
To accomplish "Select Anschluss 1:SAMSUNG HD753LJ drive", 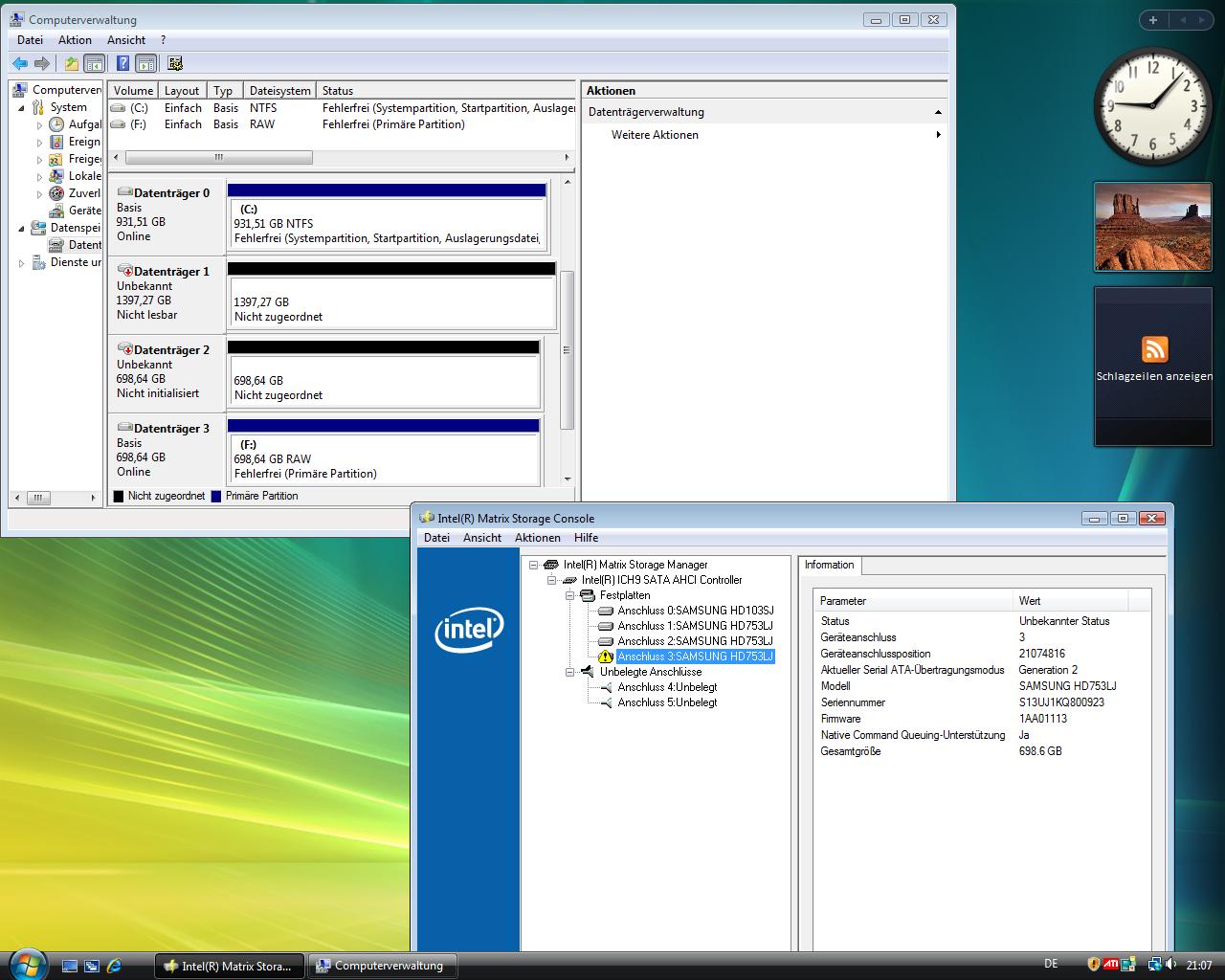I will point(695,626).
